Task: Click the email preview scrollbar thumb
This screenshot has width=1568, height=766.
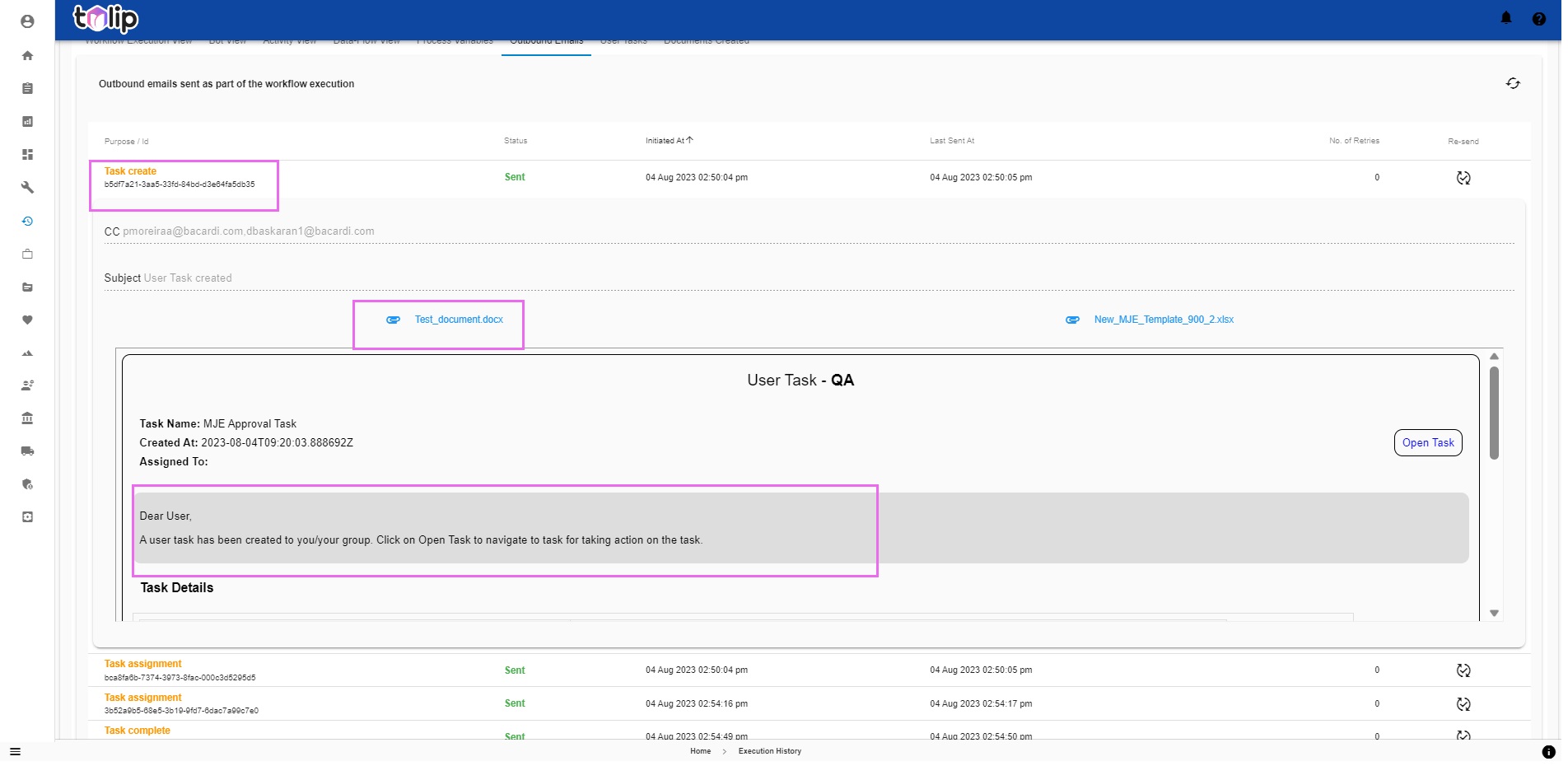Action: [x=1494, y=413]
